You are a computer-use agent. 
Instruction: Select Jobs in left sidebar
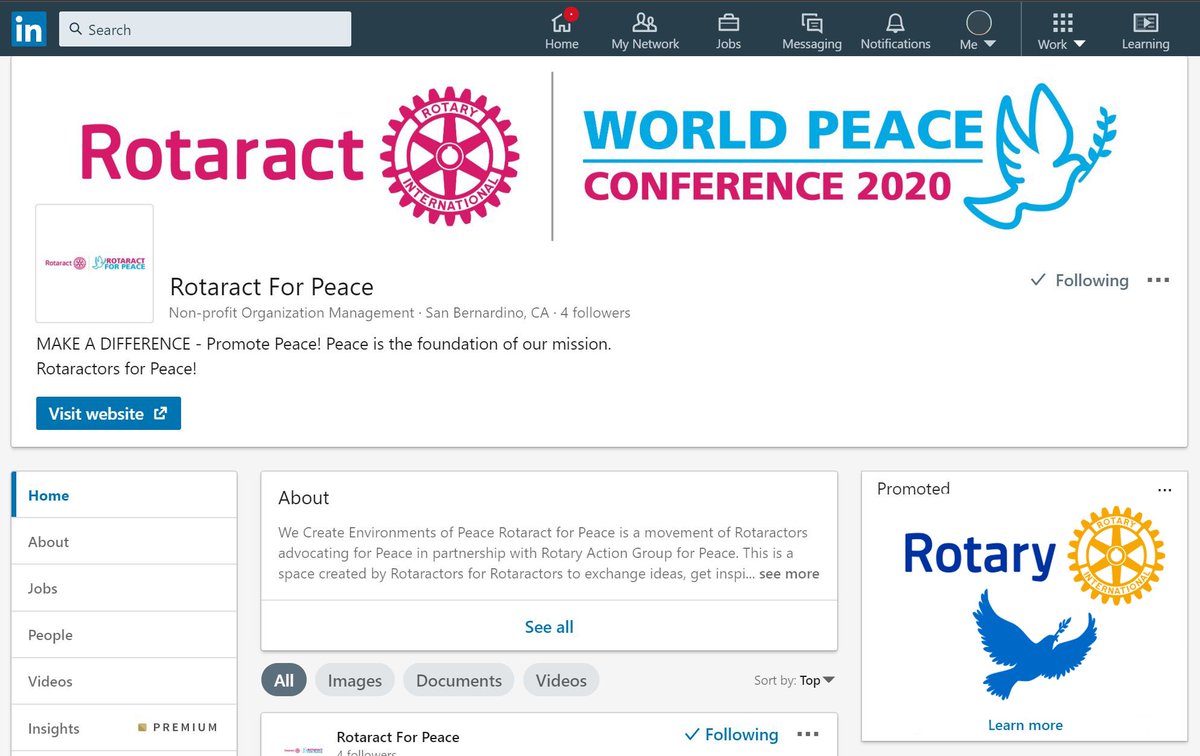124,588
